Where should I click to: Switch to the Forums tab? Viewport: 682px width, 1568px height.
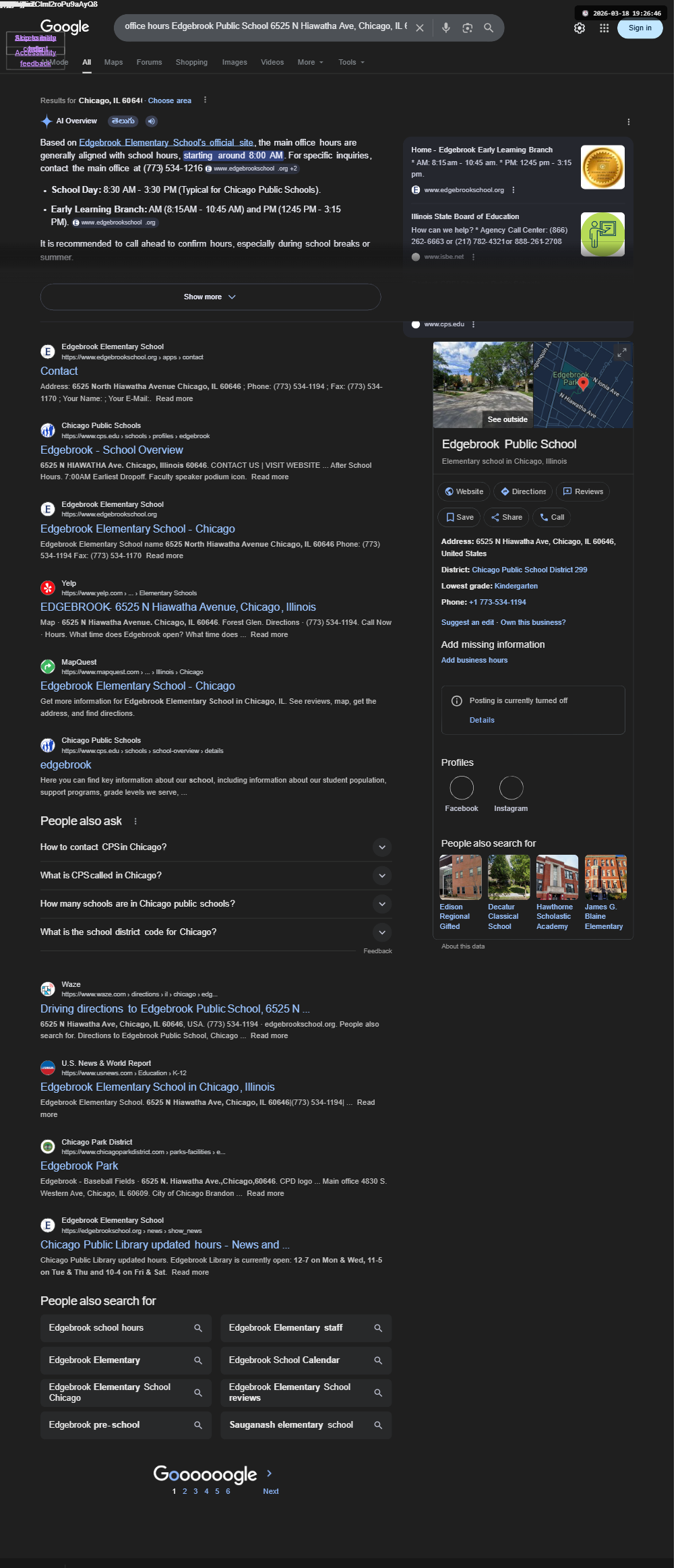tap(149, 62)
